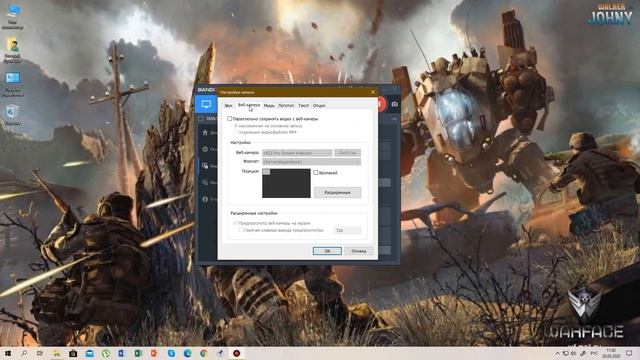Select separate MP4 video file radio option
Screen dimensions: 640x360
click(236, 132)
